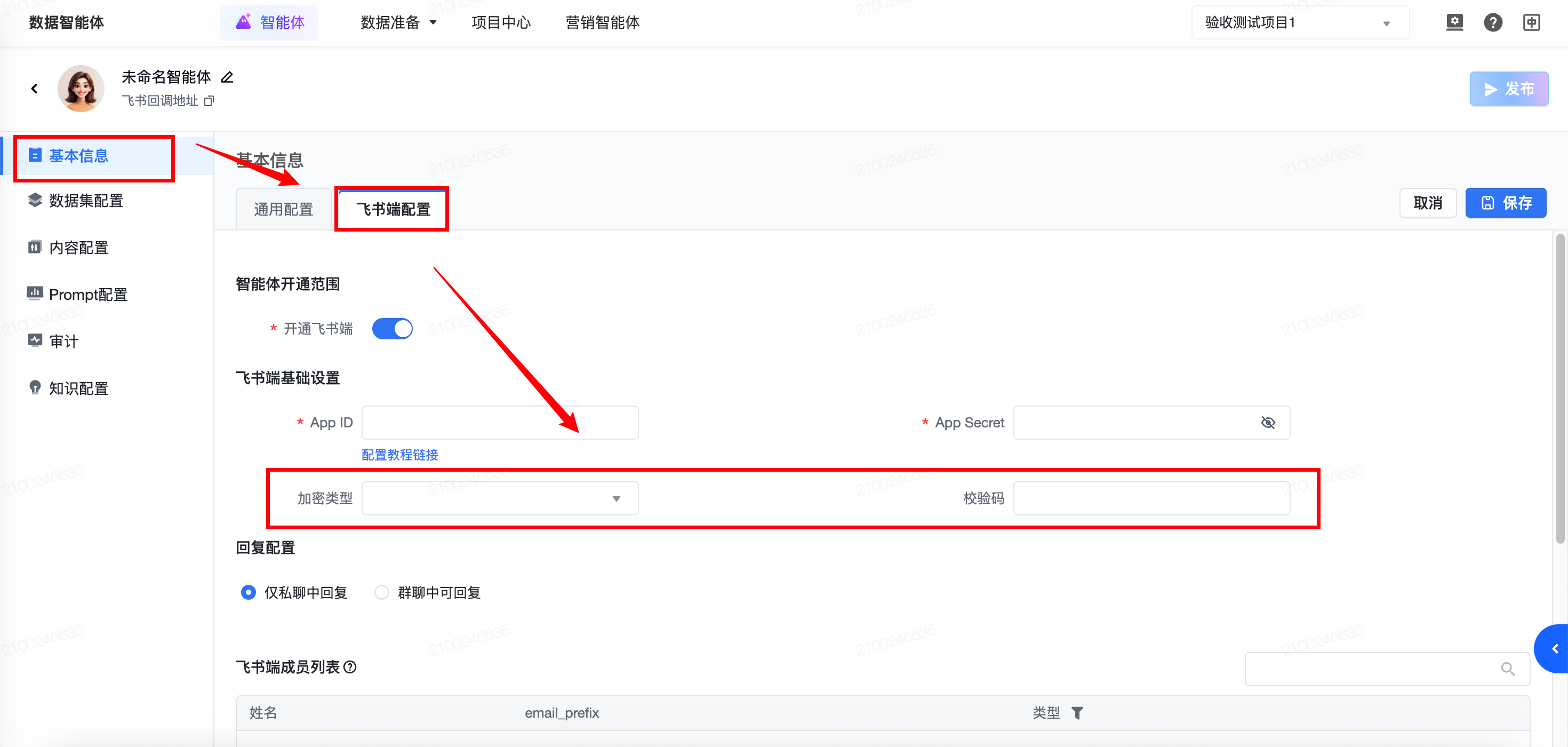The width and height of the screenshot is (1568, 747).
Task: Click the search magnifier in member list
Action: click(x=1507, y=669)
